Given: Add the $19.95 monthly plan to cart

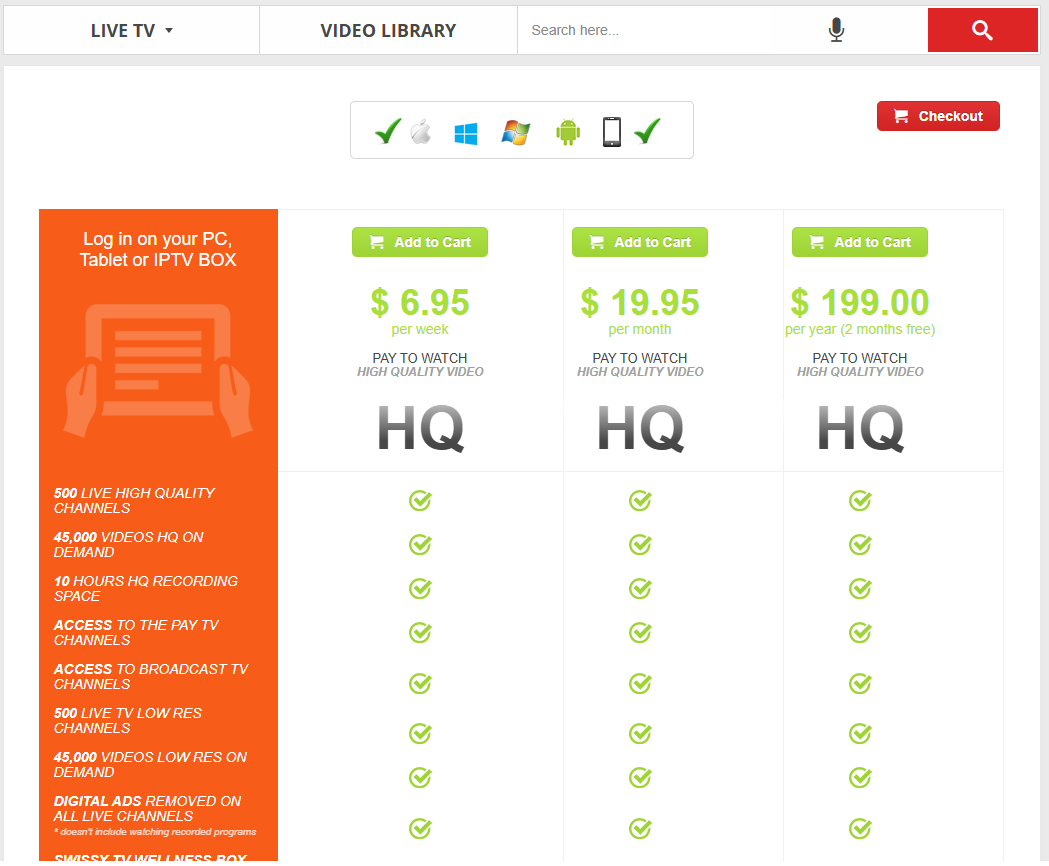Looking at the screenshot, I should 640,242.
